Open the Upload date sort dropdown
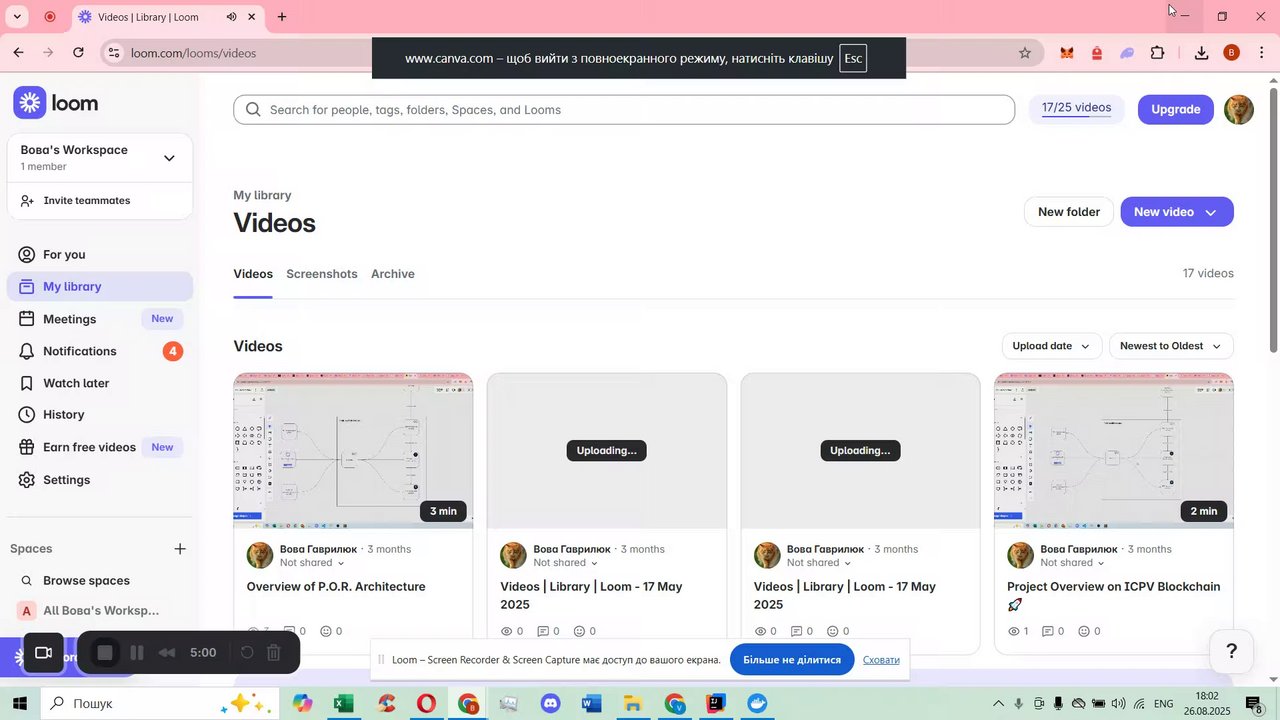The height and width of the screenshot is (720, 1280). (1052, 346)
